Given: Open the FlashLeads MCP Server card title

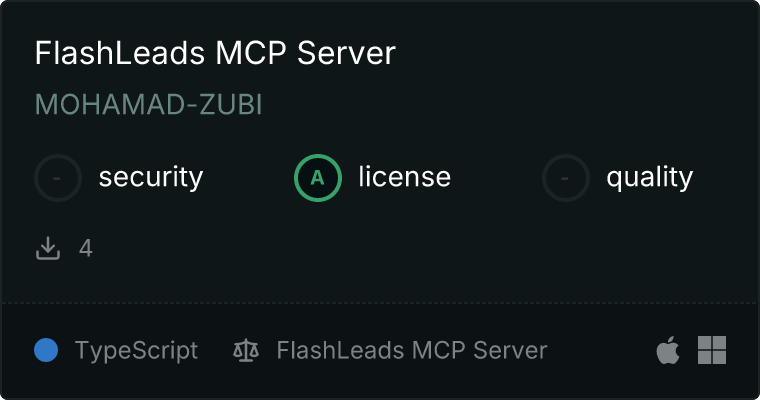Looking at the screenshot, I should tap(215, 52).
